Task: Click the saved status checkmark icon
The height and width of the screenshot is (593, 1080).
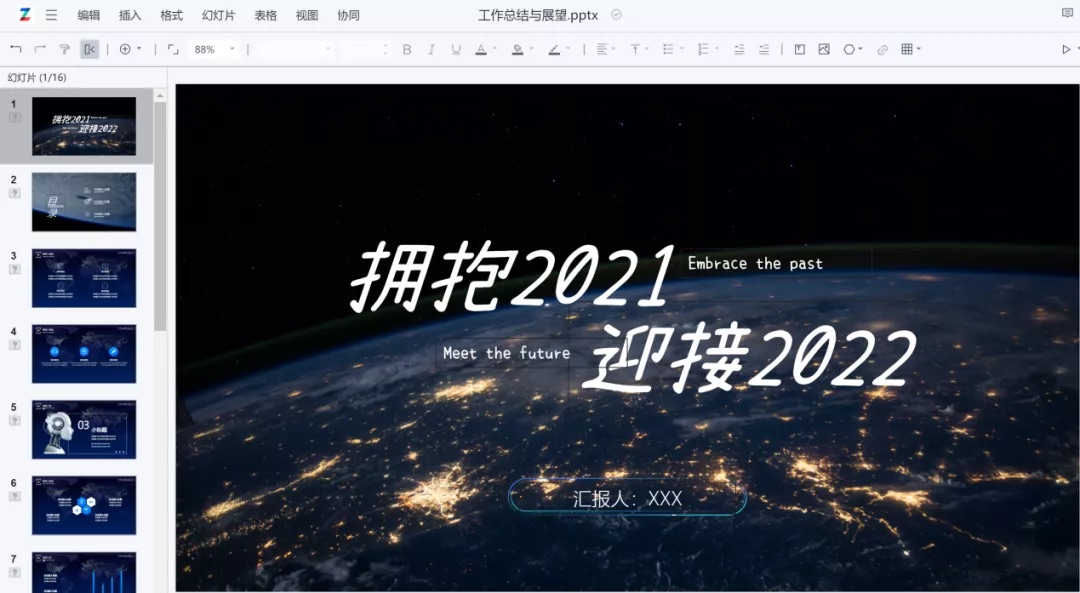Action: click(x=616, y=14)
